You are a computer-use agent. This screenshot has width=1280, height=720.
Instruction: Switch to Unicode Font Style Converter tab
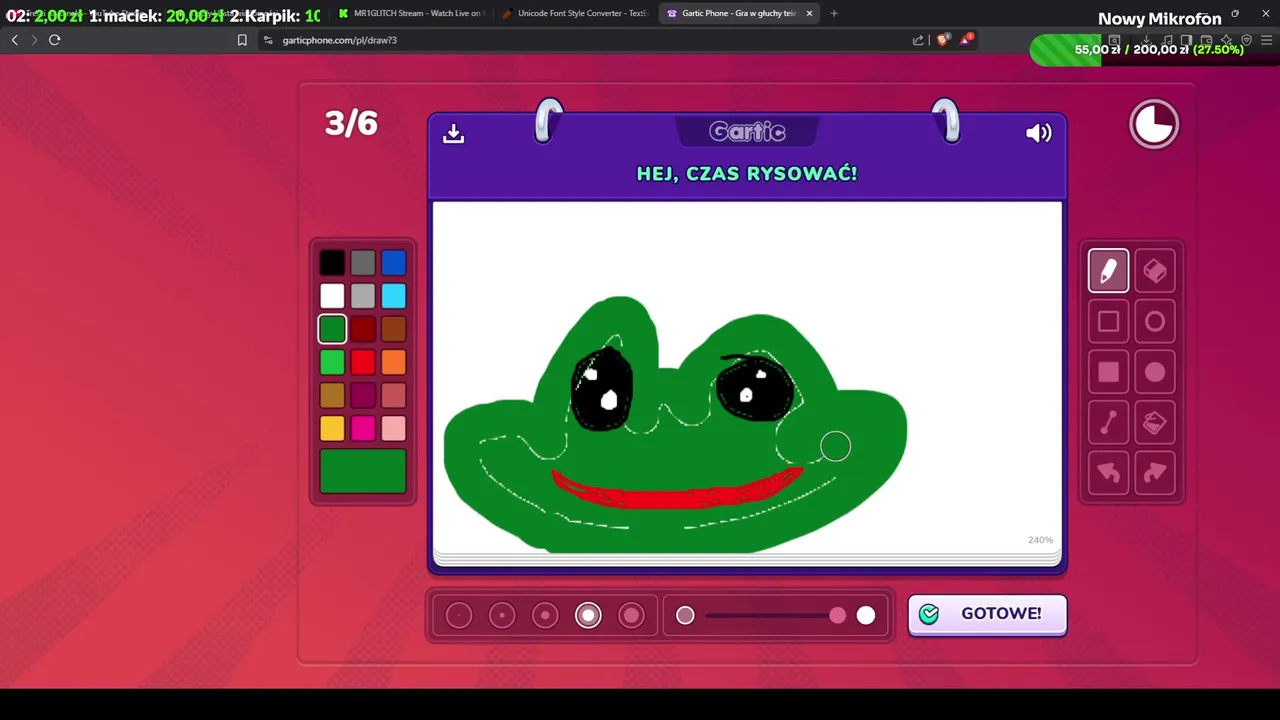(575, 13)
